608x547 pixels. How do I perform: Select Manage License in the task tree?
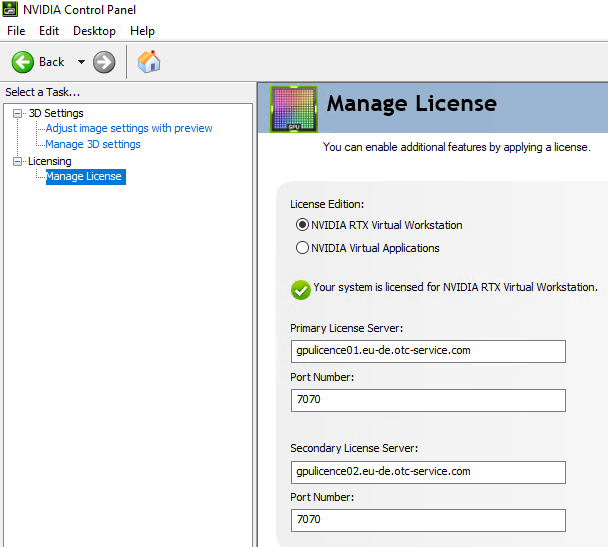(x=86, y=177)
